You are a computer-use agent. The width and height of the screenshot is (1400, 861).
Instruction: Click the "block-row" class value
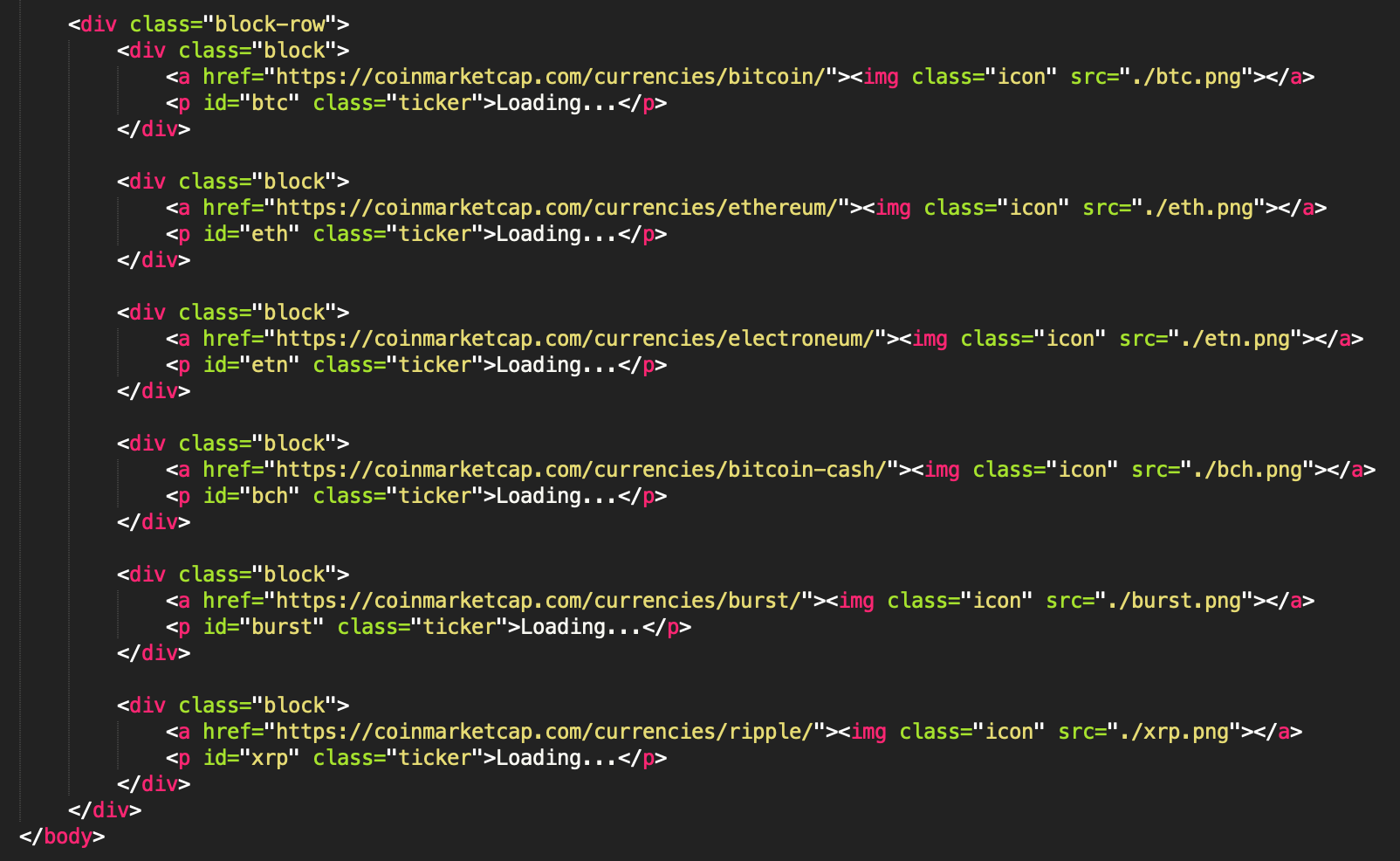(x=270, y=24)
